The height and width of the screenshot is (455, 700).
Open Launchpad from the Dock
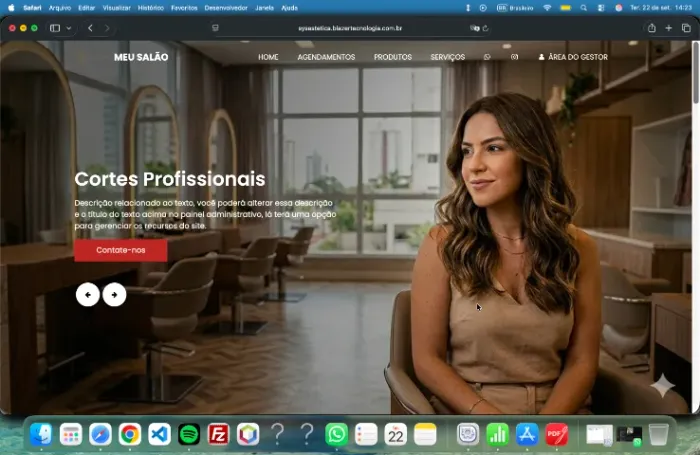(x=71, y=434)
